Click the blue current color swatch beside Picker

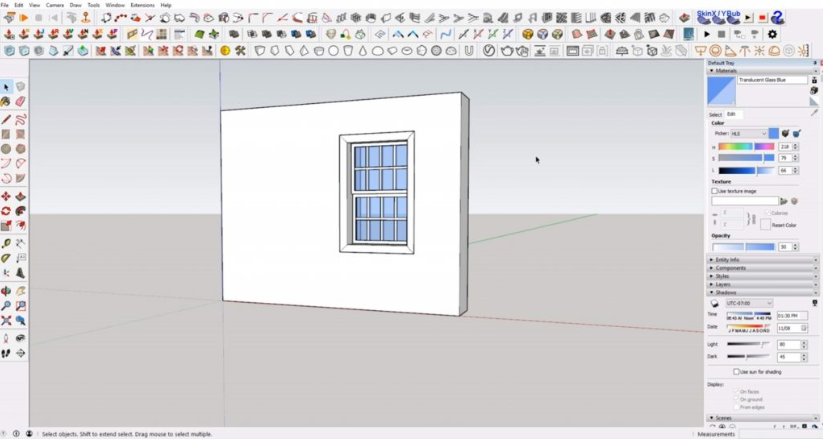pos(774,133)
